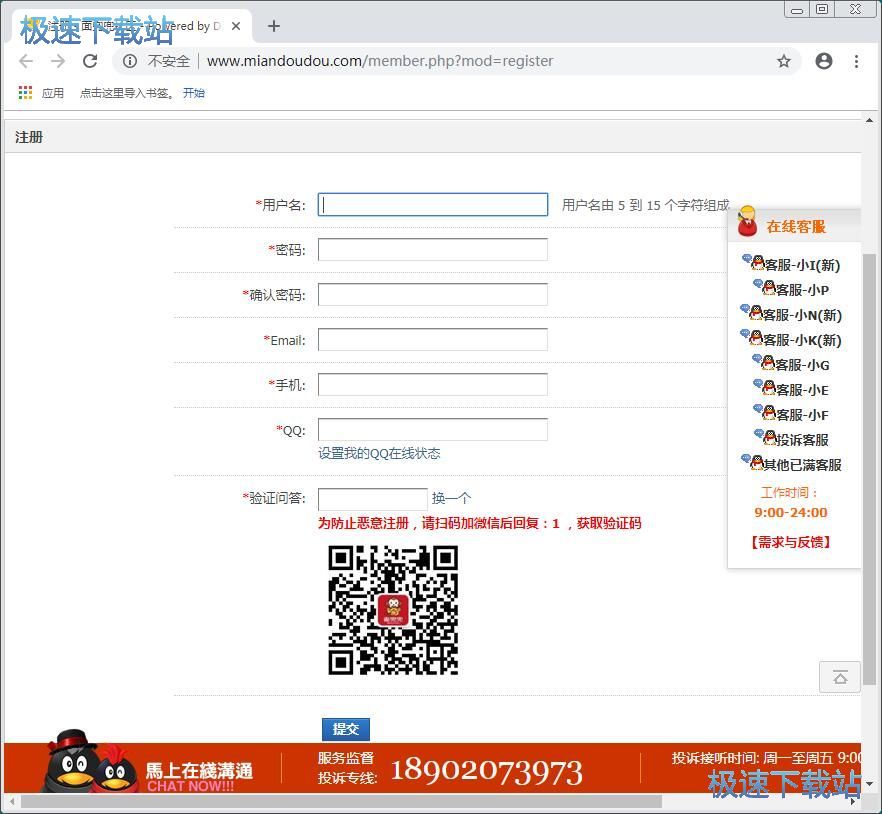Minimize the browser window
The height and width of the screenshot is (814, 882).
tap(797, 10)
